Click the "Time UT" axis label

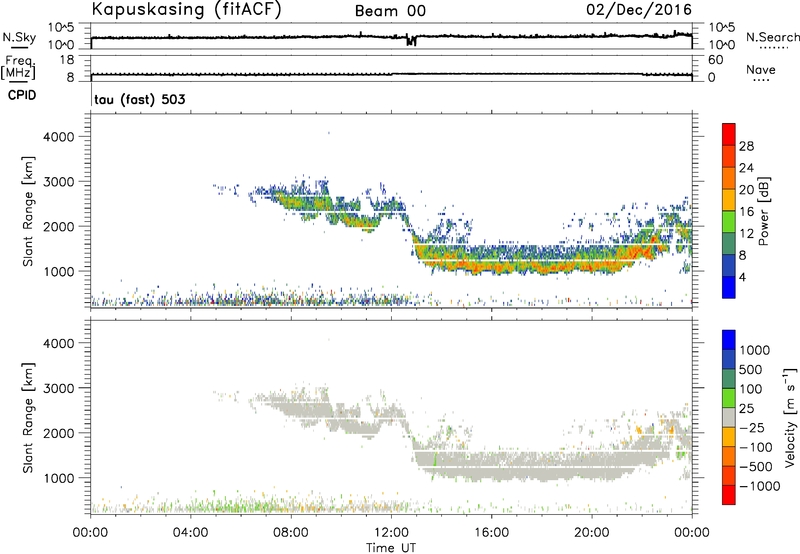pos(391,548)
